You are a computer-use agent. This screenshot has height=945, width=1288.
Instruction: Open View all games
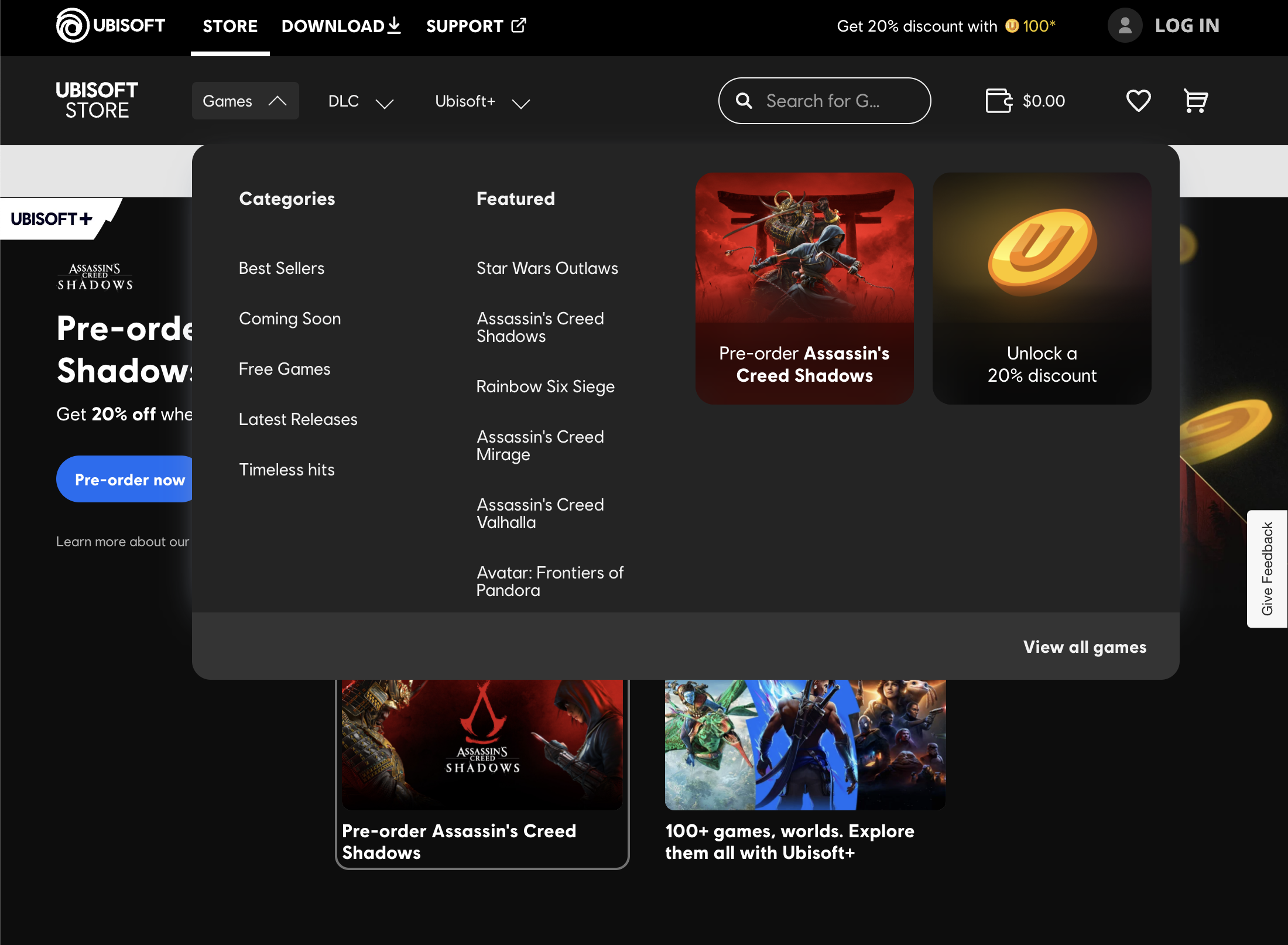click(x=1084, y=647)
